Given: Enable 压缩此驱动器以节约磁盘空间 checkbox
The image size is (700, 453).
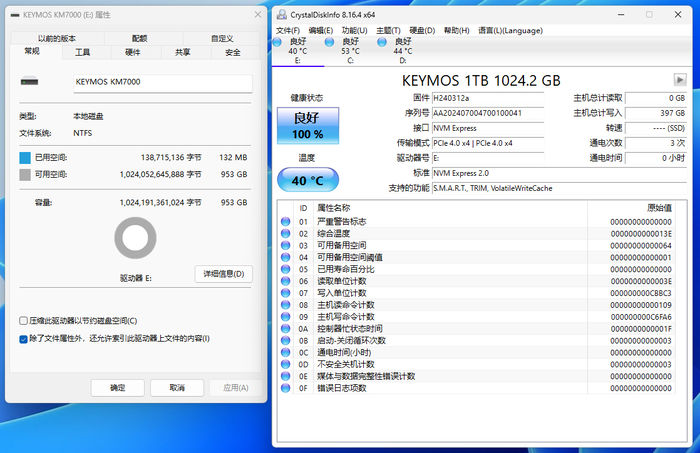Looking at the screenshot, I should pyautogui.click(x=24, y=320).
